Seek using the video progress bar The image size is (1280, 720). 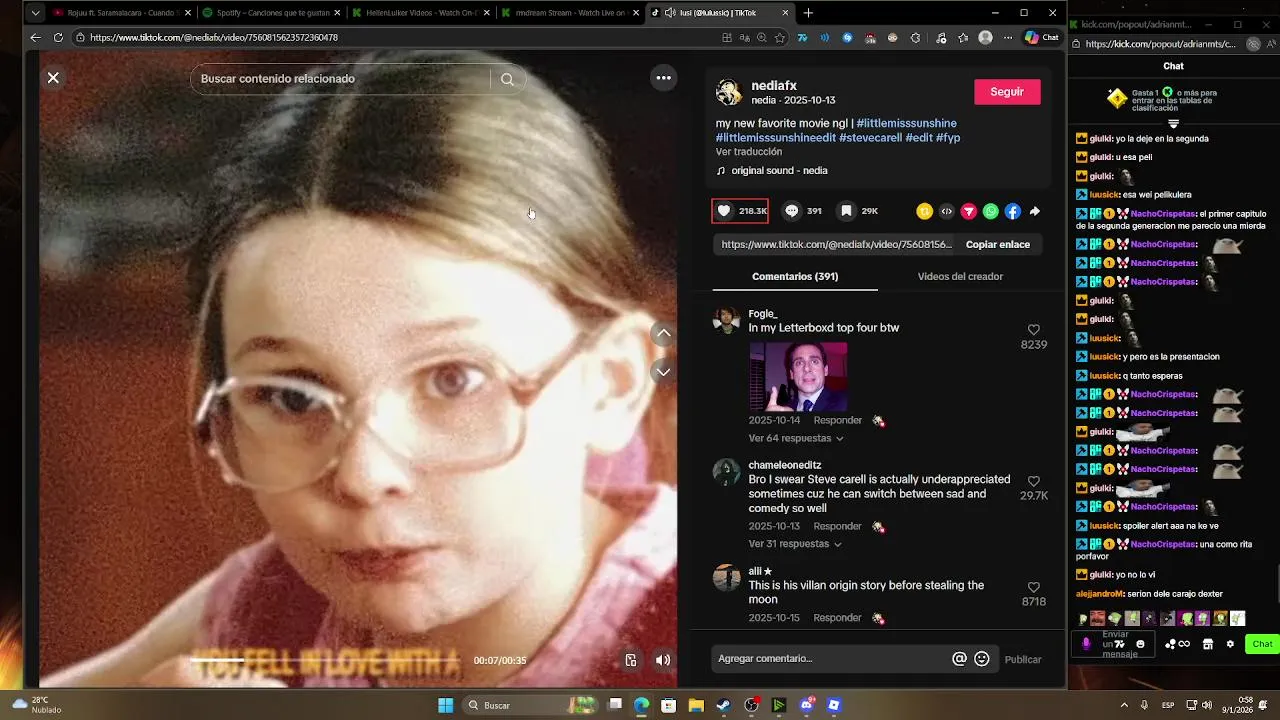[x=325, y=660]
